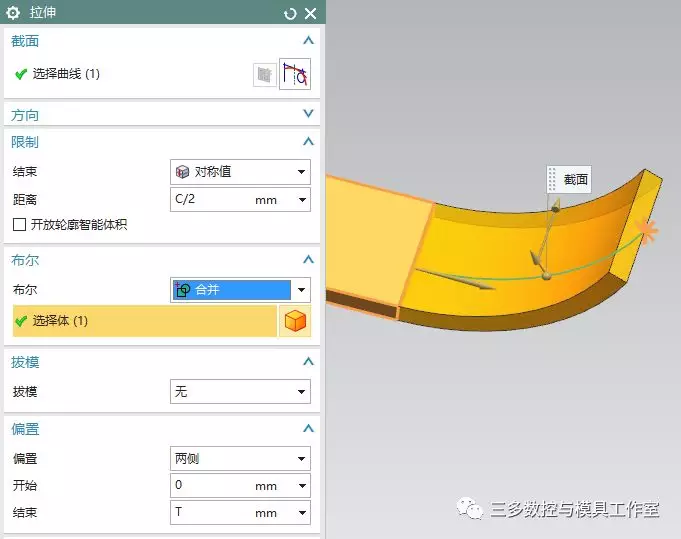Open the offset end options arrow
The width and height of the screenshot is (681, 539).
pos(302,513)
